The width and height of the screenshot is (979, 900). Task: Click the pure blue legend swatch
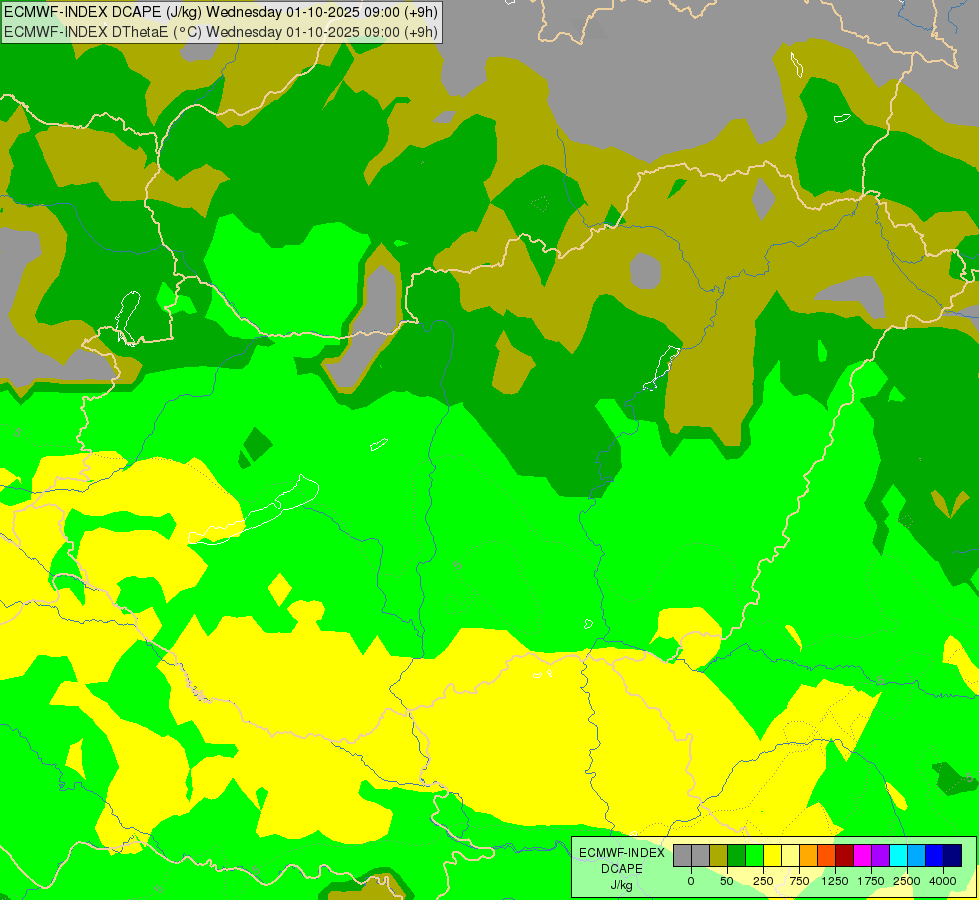point(935,855)
